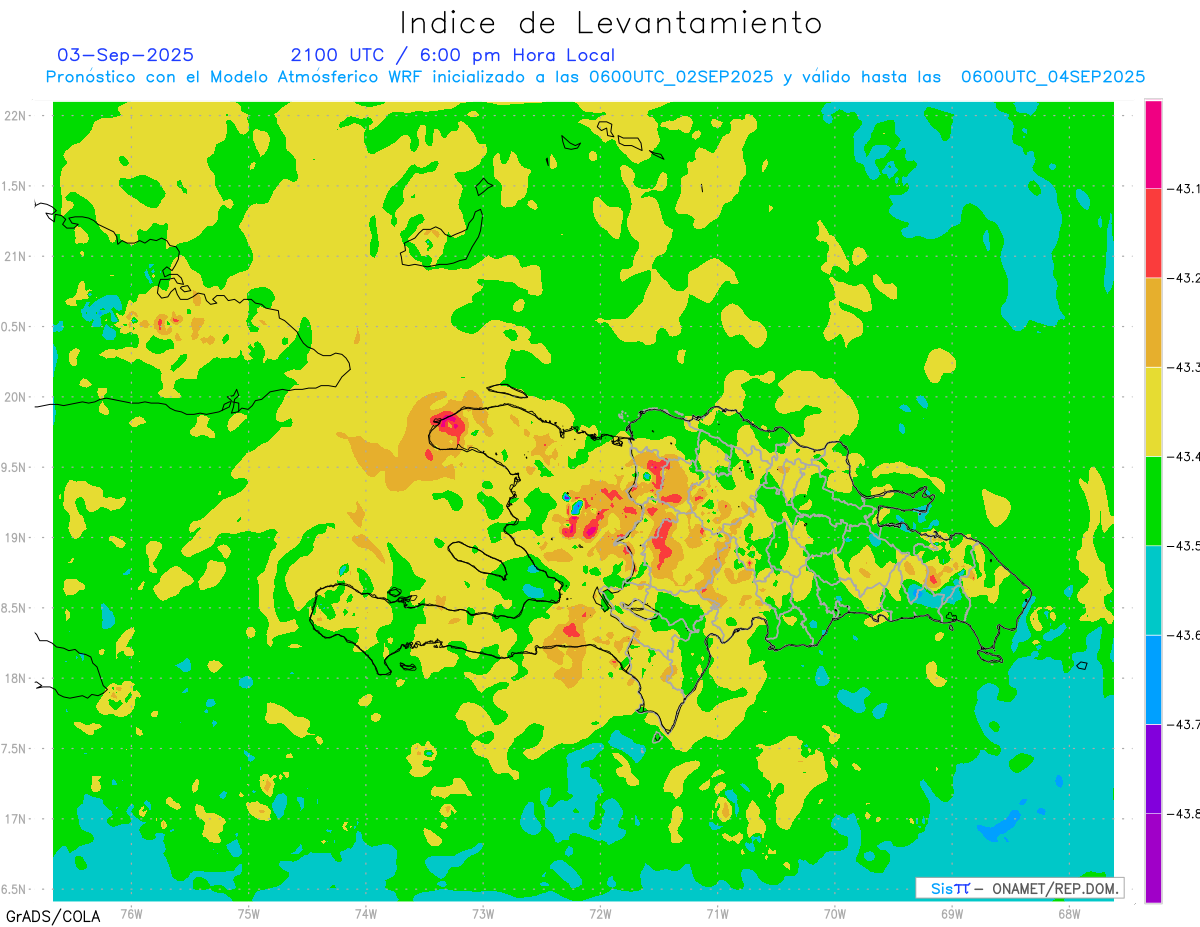Pick the orange colorbar segment
This screenshot has height=927, width=1200.
1153,322
